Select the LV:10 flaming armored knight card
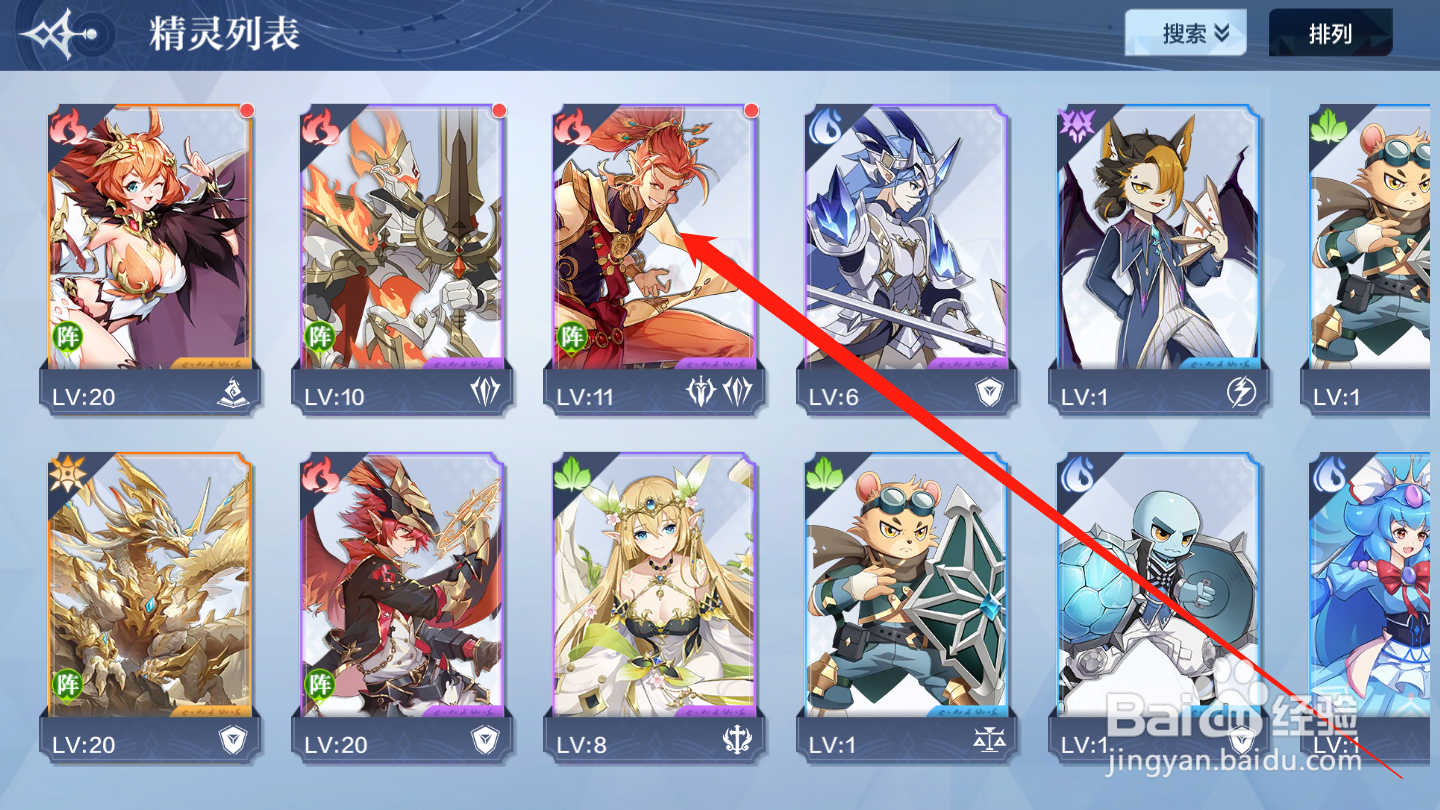The image size is (1440, 810). (403, 256)
